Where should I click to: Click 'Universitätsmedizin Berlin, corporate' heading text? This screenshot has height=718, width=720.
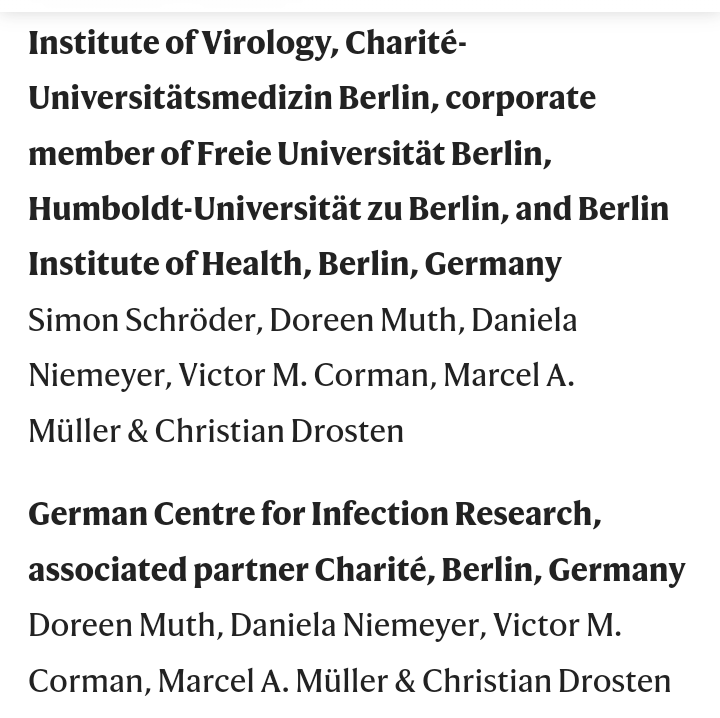(x=311, y=98)
